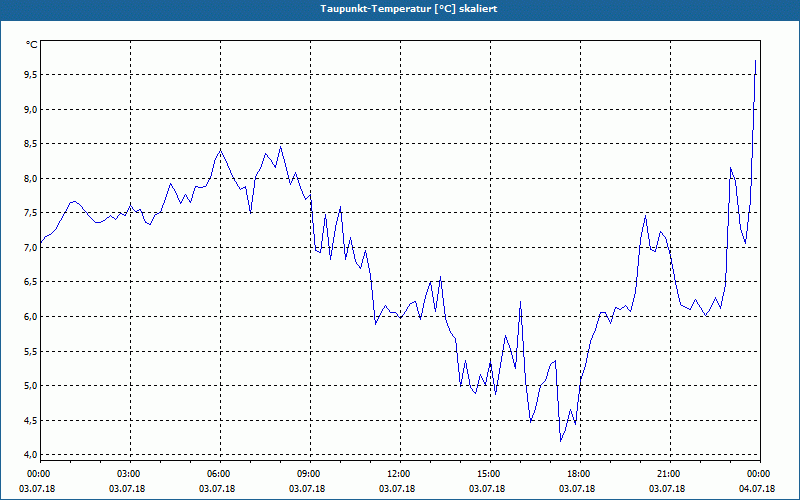Click the 06:00 time label
Viewport: 800px width, 500px height.
click(x=219, y=474)
